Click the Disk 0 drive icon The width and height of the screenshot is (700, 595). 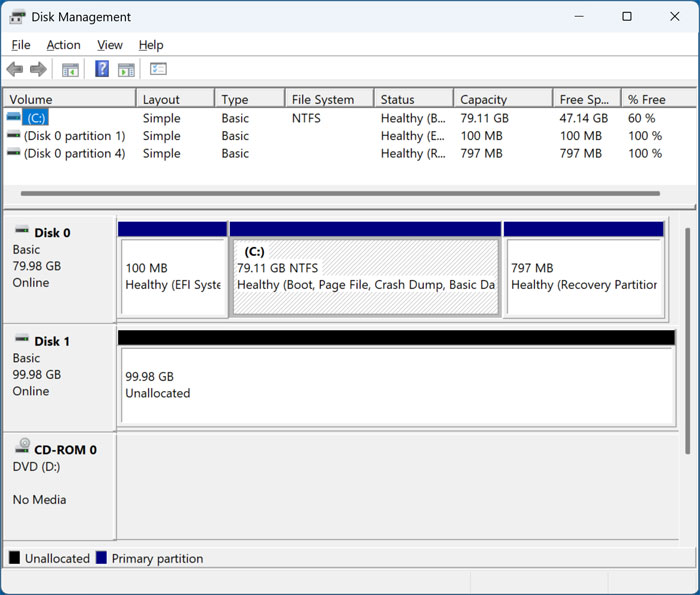(x=21, y=230)
